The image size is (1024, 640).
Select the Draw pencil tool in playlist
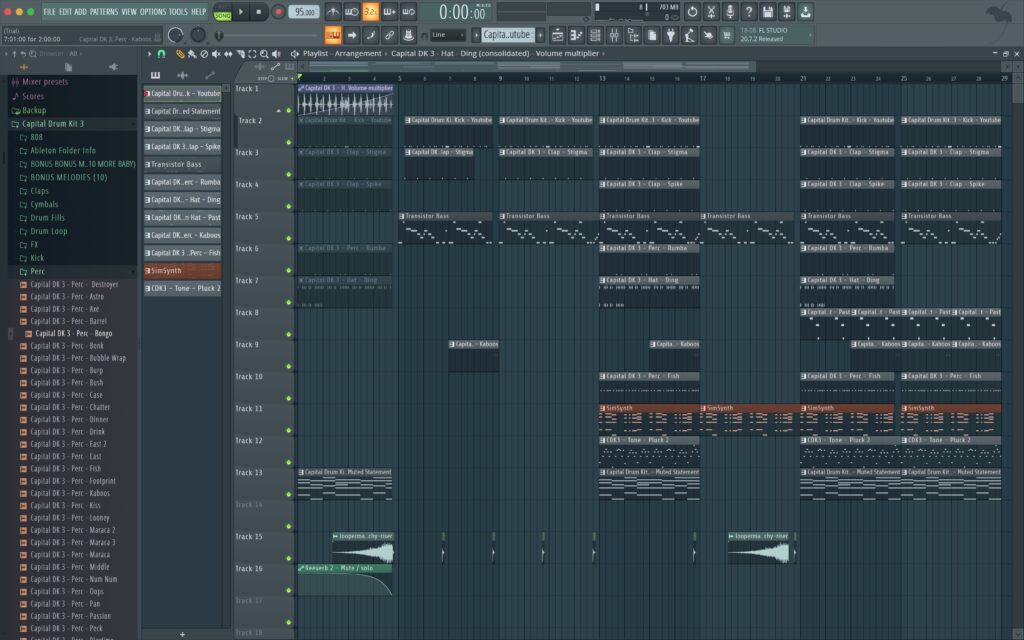tap(180, 54)
